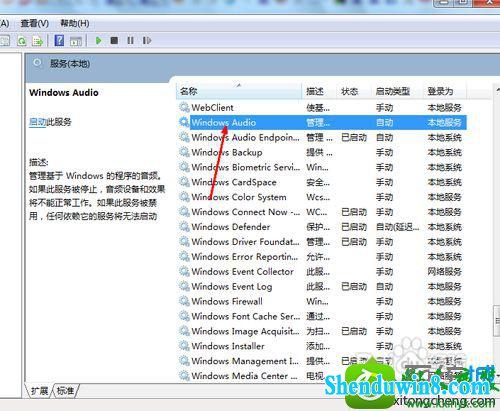Image resolution: width=500 pixels, height=411 pixels.
Task: Click the services list vertical scrollbar thumb
Action: coord(497,321)
